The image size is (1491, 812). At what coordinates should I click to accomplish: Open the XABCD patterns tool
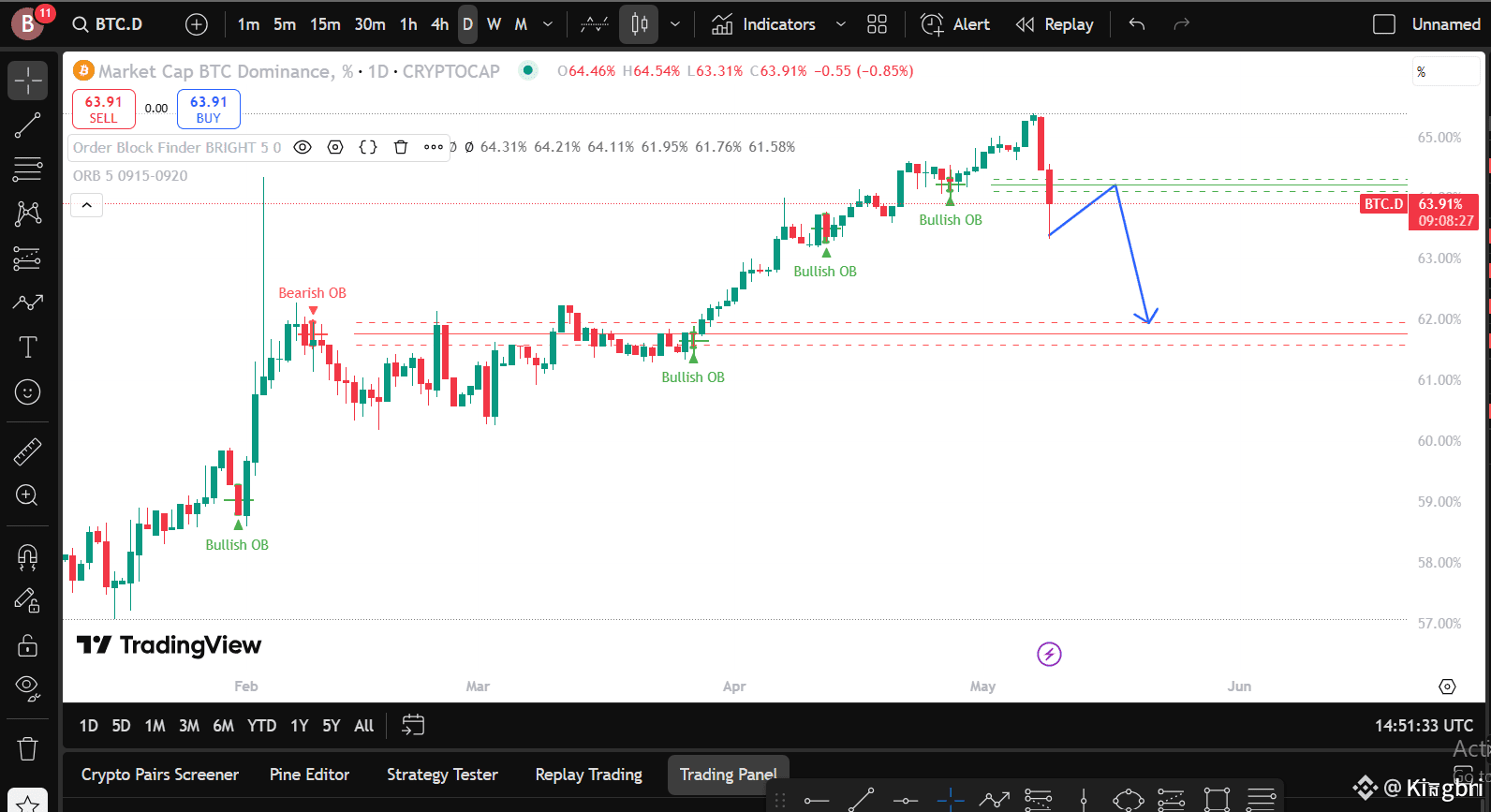28,214
